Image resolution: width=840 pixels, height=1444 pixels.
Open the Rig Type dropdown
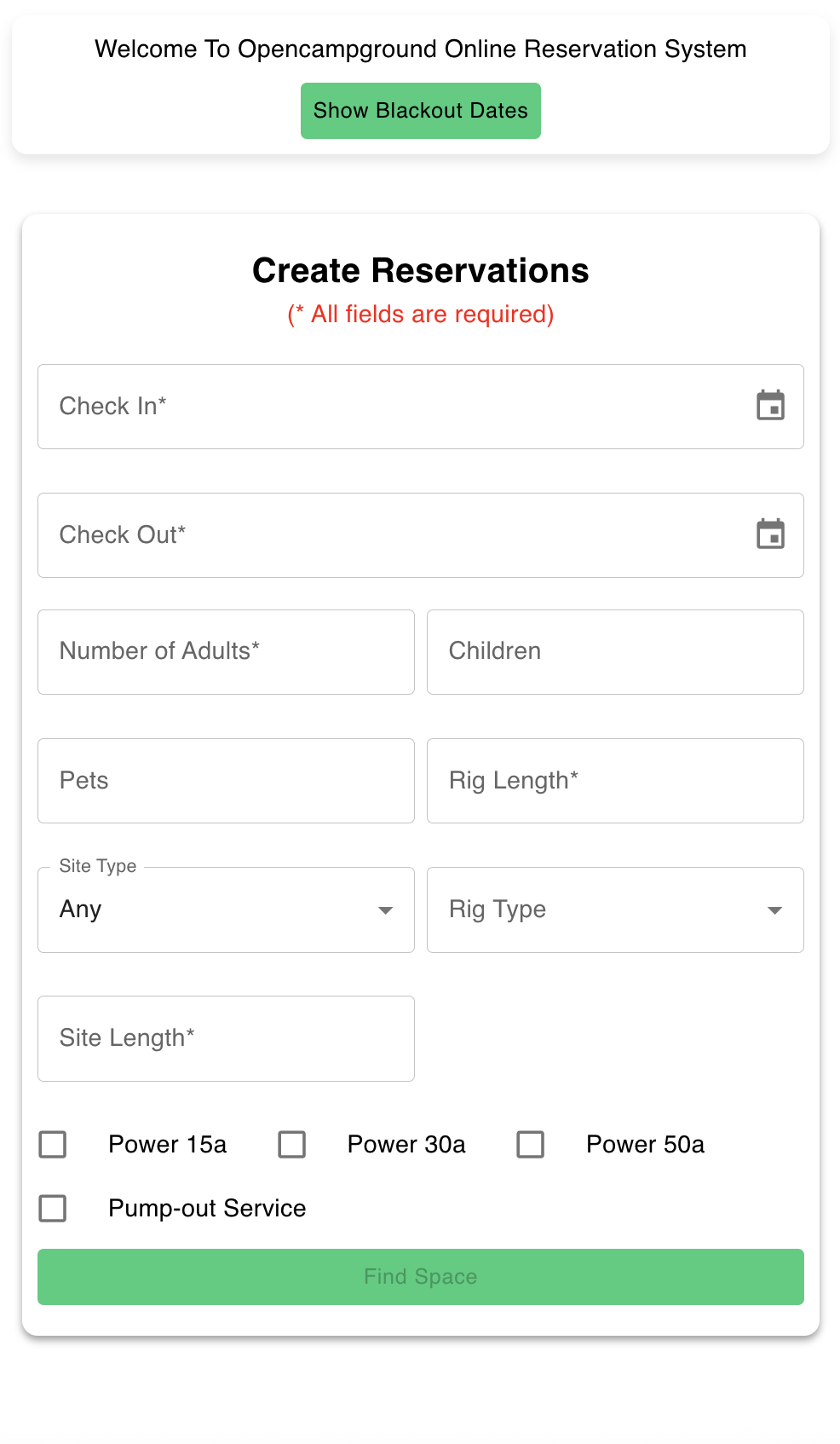(596, 910)
